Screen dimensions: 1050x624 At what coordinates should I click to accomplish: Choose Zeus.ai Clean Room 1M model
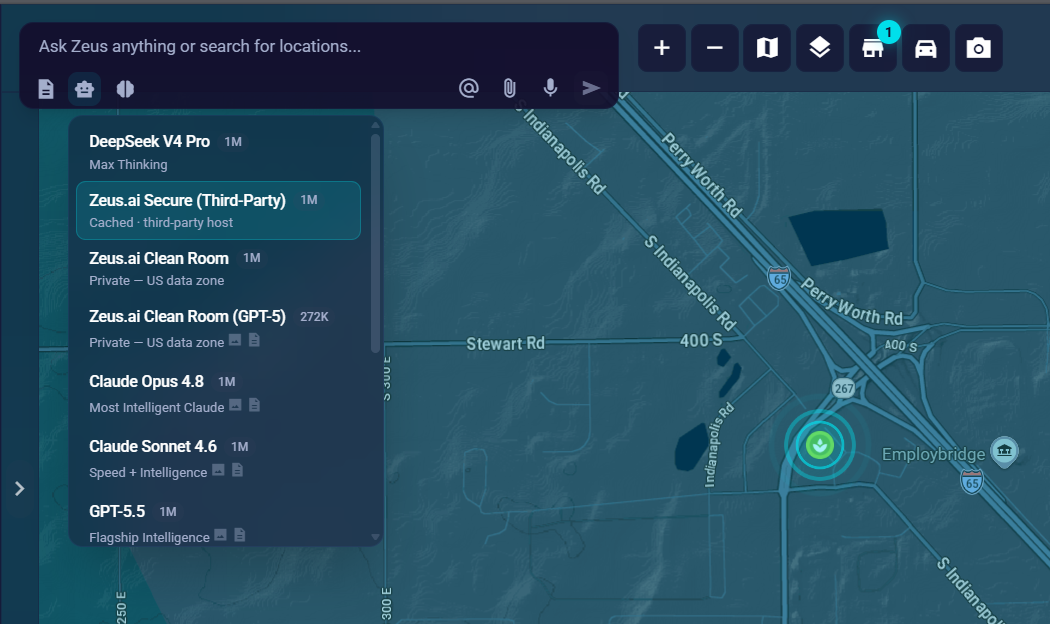pyautogui.click(x=218, y=268)
